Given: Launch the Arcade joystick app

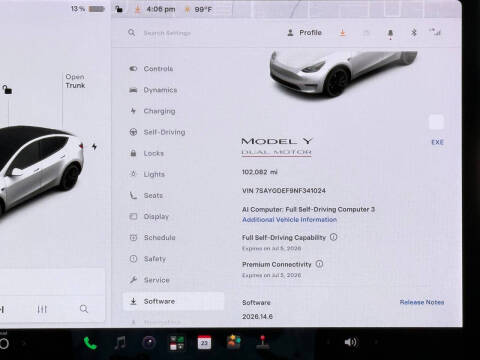Looking at the screenshot, I should [x=262, y=342].
